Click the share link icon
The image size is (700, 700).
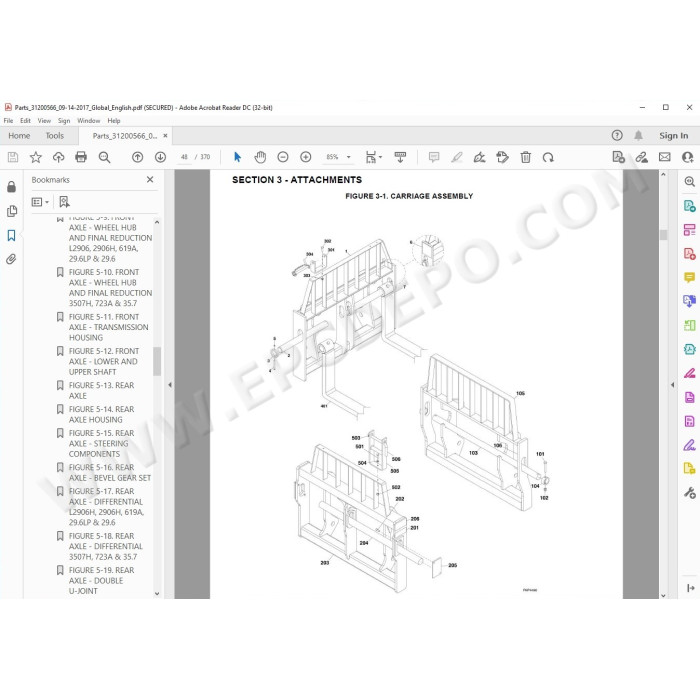click(642, 157)
